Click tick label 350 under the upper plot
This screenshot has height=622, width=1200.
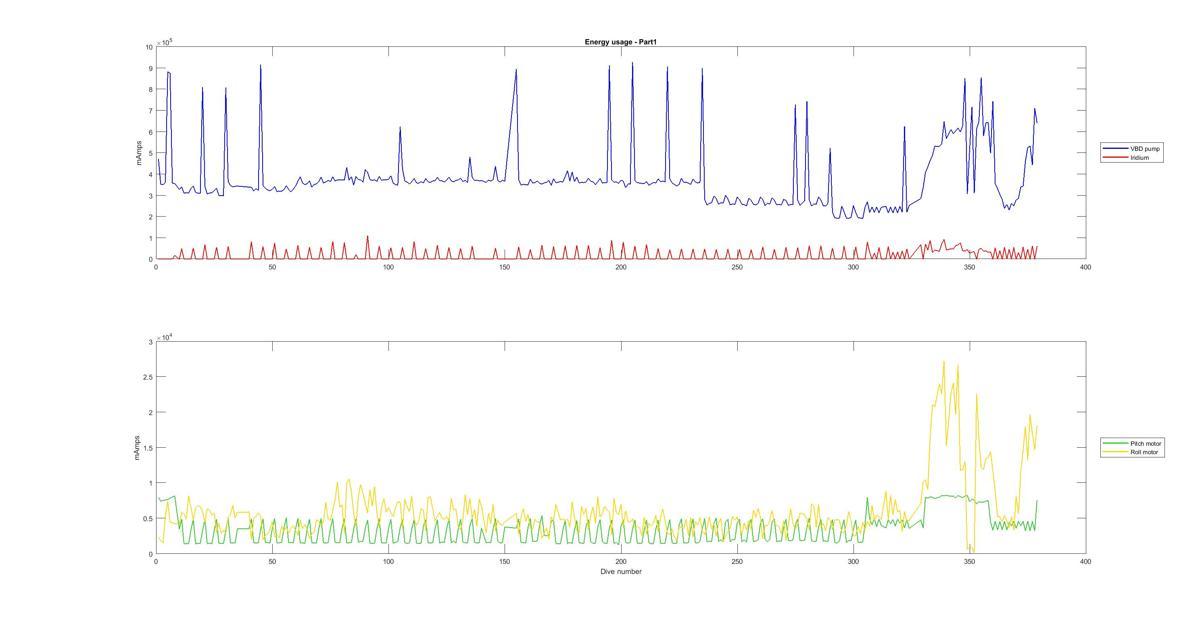click(969, 267)
